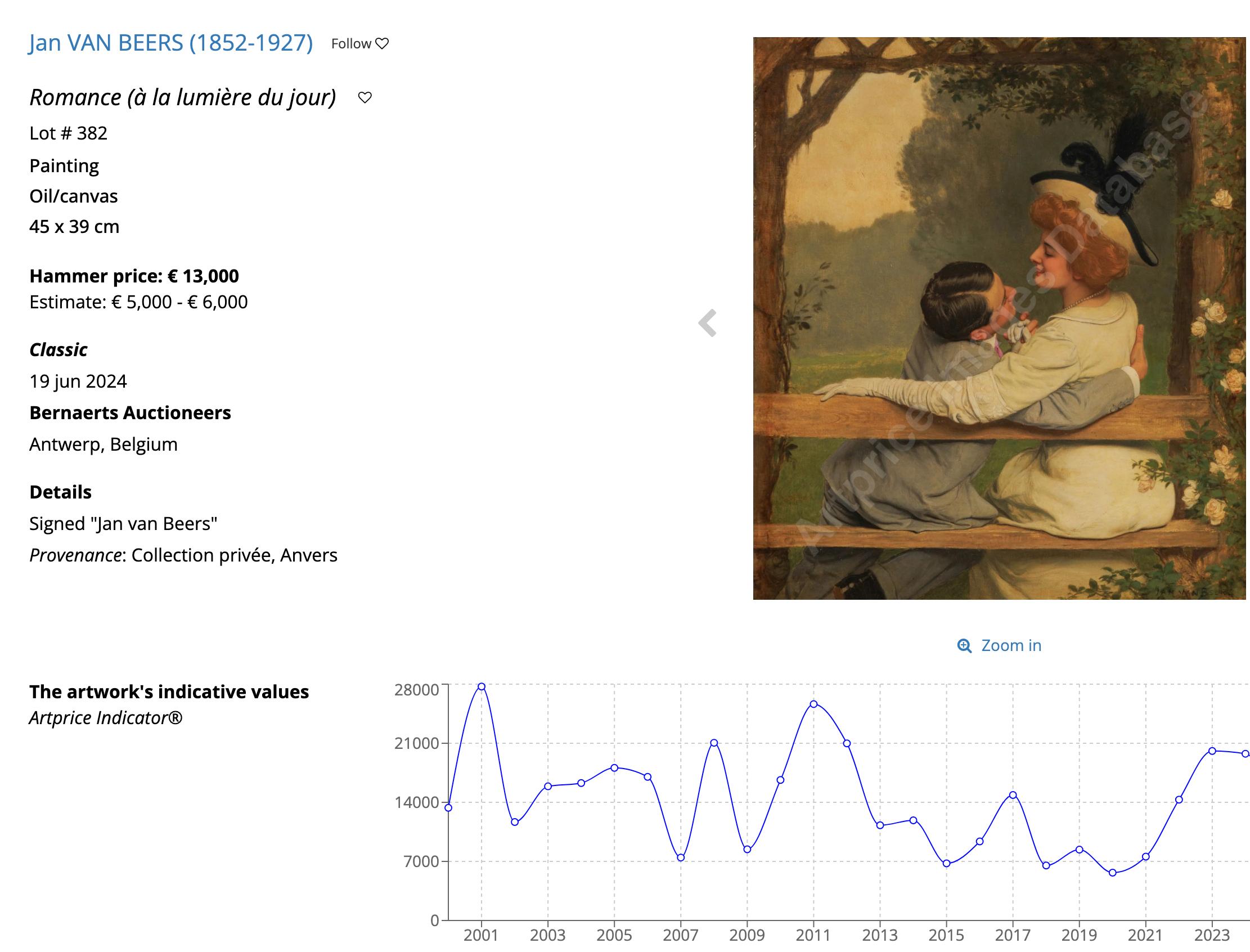
Task: Select the 2022 chart data point
Action: coord(1179,800)
